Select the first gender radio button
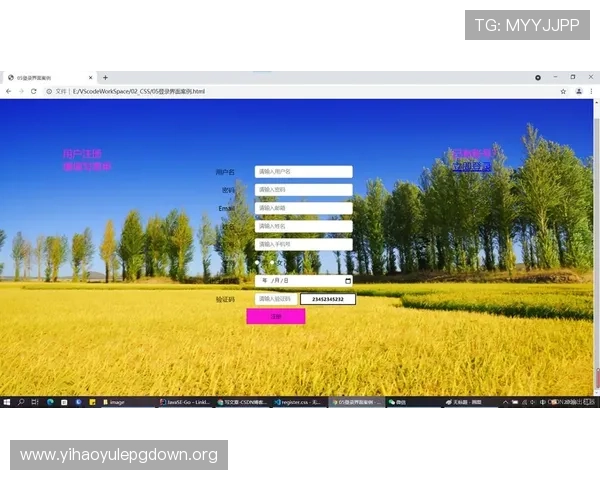The width and height of the screenshot is (600, 480). point(257,263)
